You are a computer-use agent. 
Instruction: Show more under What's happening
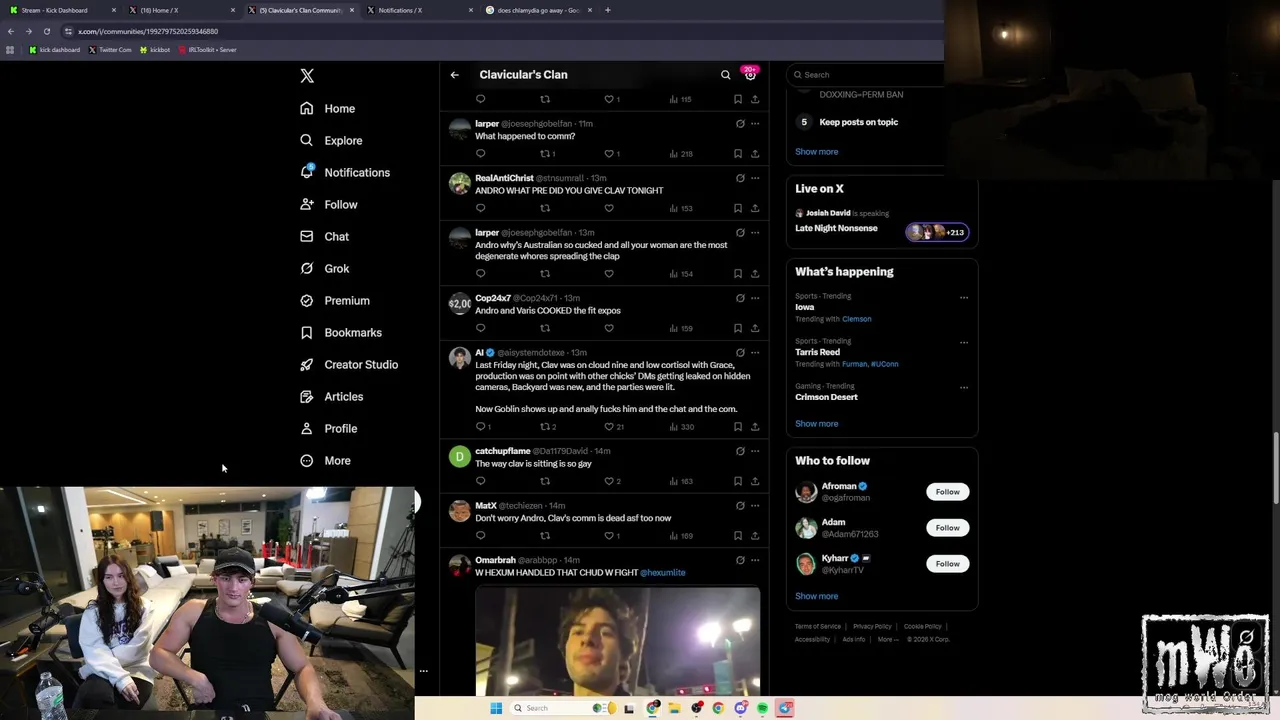point(816,424)
